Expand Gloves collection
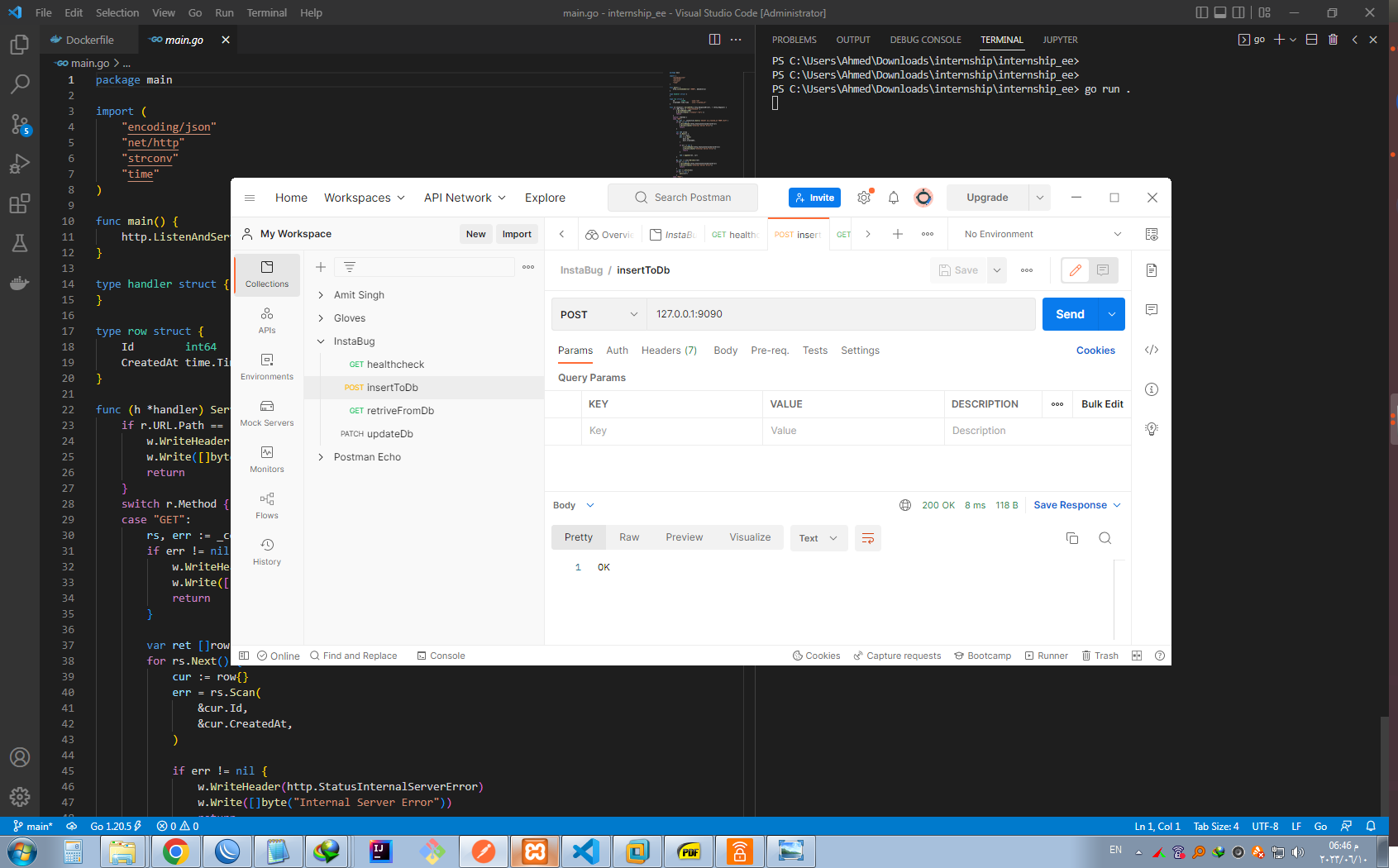Screen dimensions: 1398x868 pyautogui.click(x=321, y=318)
